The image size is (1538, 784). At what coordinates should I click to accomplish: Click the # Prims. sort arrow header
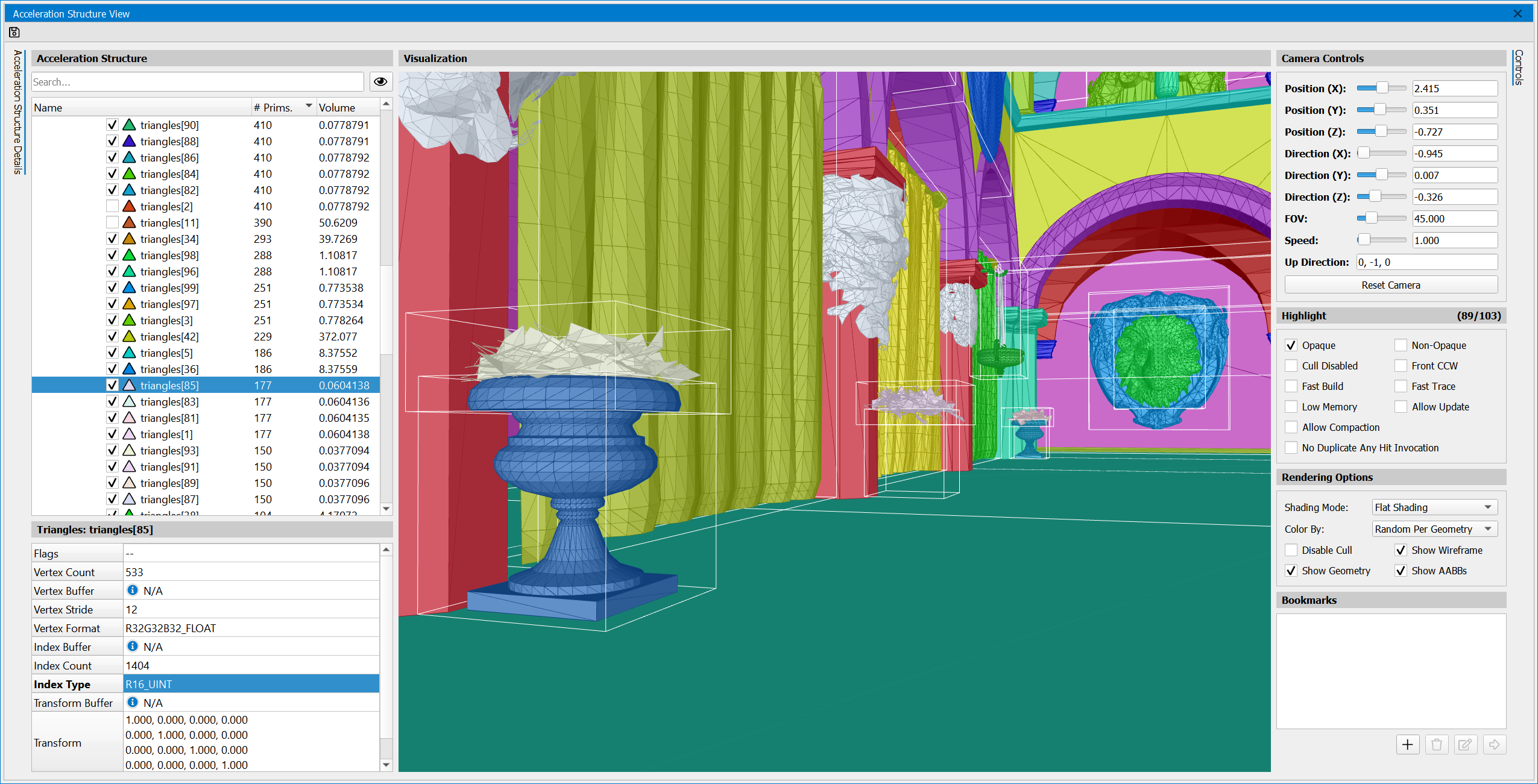pos(309,107)
